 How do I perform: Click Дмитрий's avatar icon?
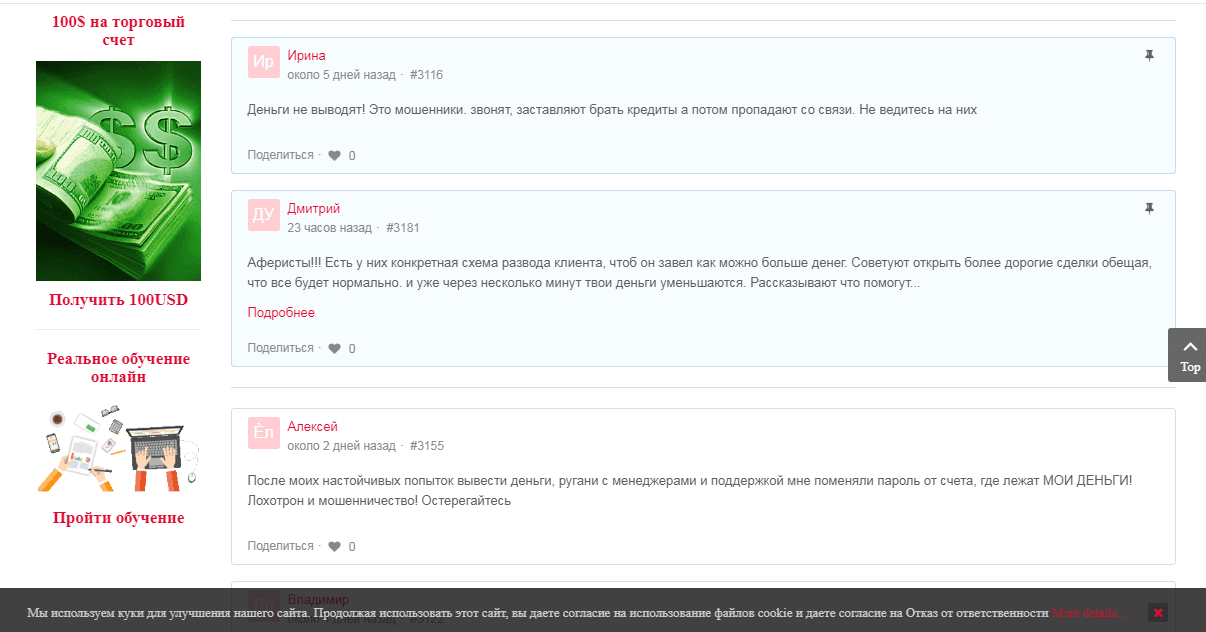264,215
